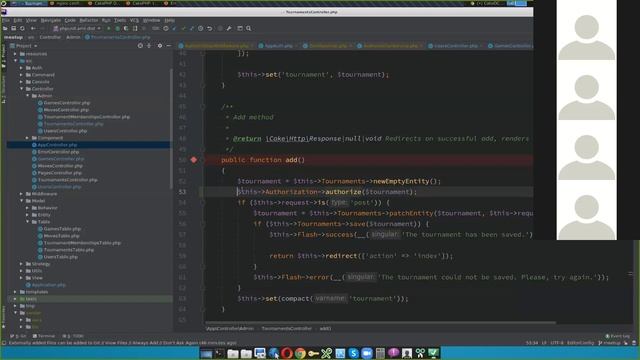The image size is (640, 360).
Task: Open the Opera browser in the taskbar
Action: point(287,353)
